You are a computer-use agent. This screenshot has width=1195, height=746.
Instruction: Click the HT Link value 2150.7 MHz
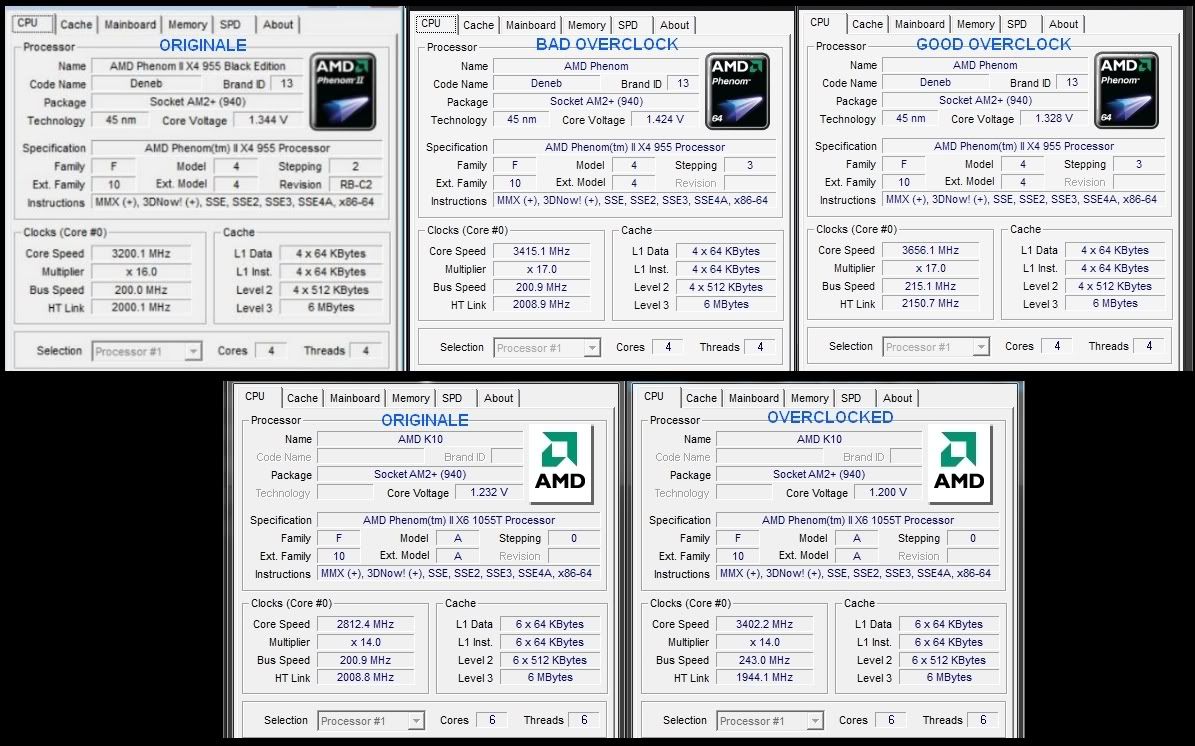(x=931, y=303)
